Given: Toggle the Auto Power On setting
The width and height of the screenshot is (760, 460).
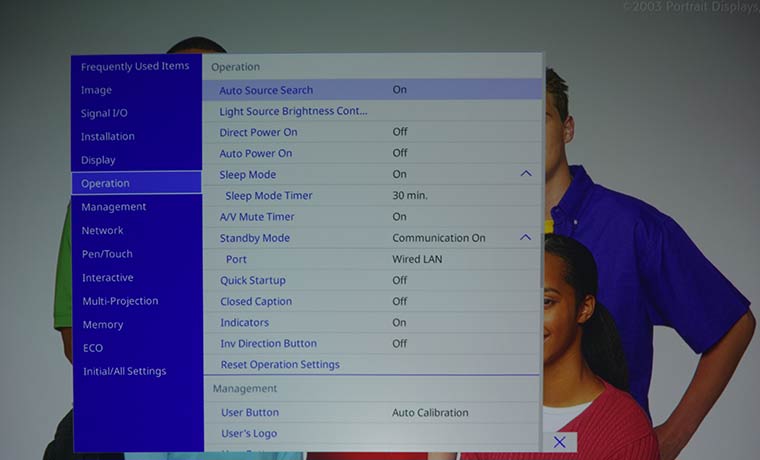Looking at the screenshot, I should (x=372, y=153).
